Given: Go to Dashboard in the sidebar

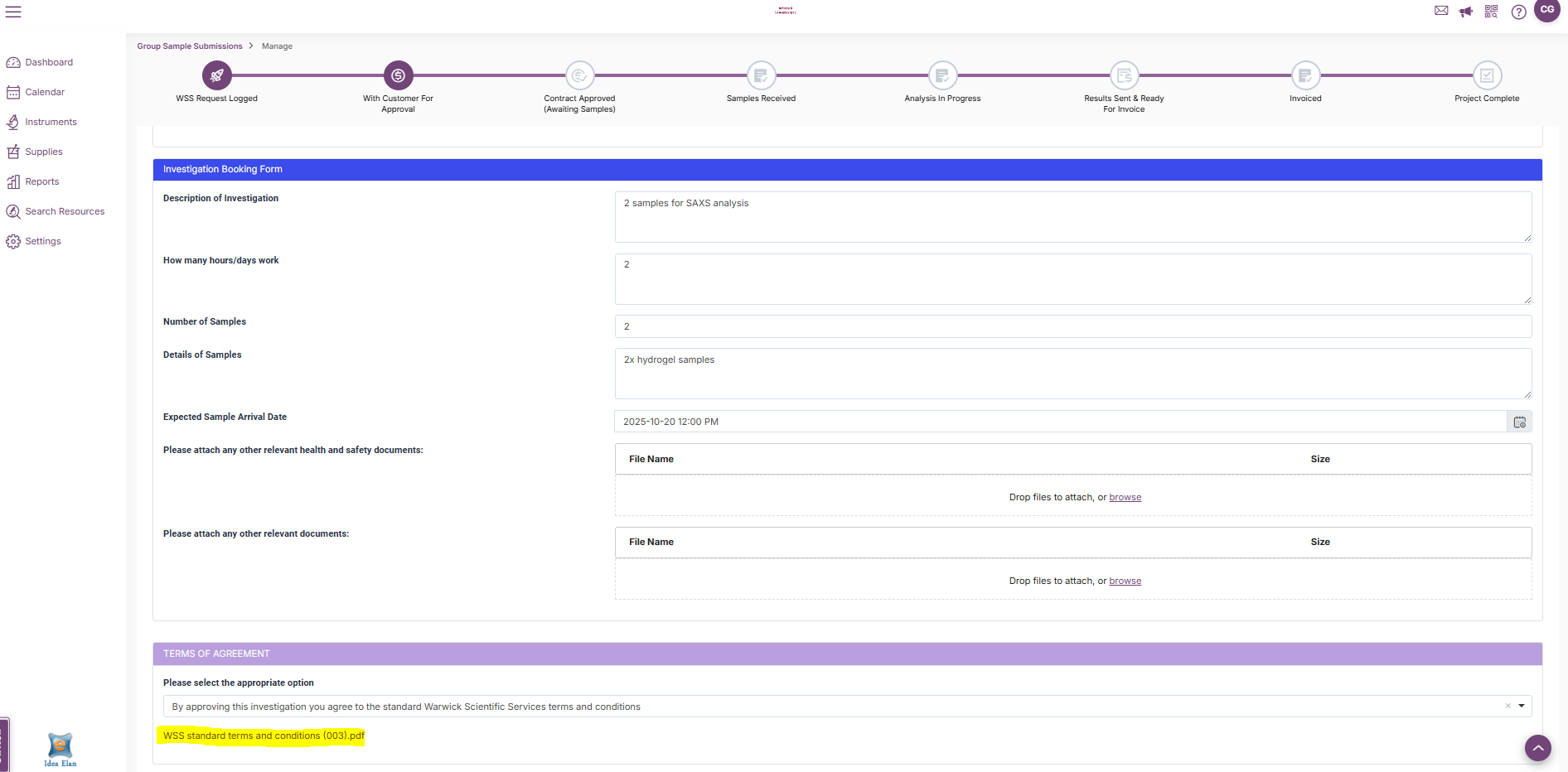Looking at the screenshot, I should [x=49, y=62].
